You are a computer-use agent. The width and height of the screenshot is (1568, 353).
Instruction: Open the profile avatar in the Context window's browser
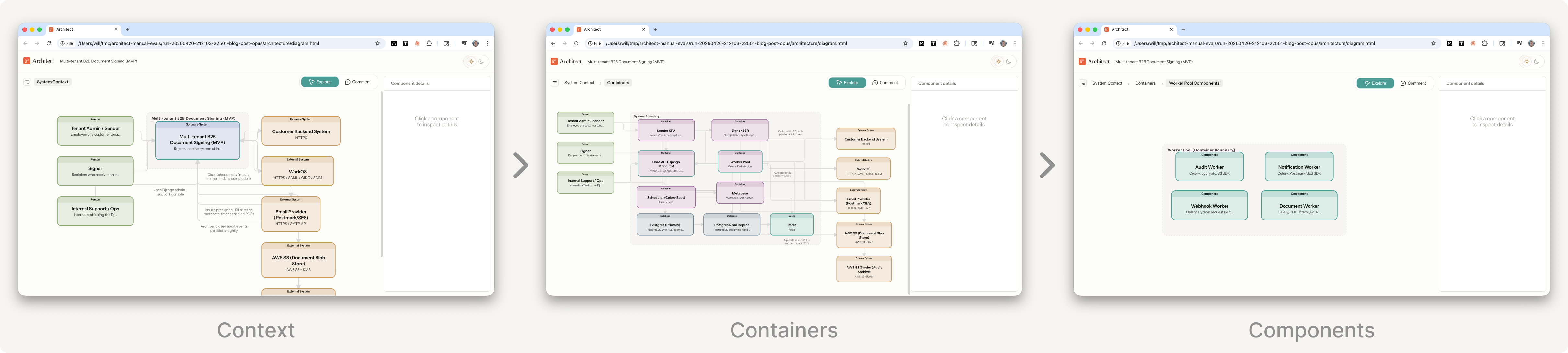point(476,44)
